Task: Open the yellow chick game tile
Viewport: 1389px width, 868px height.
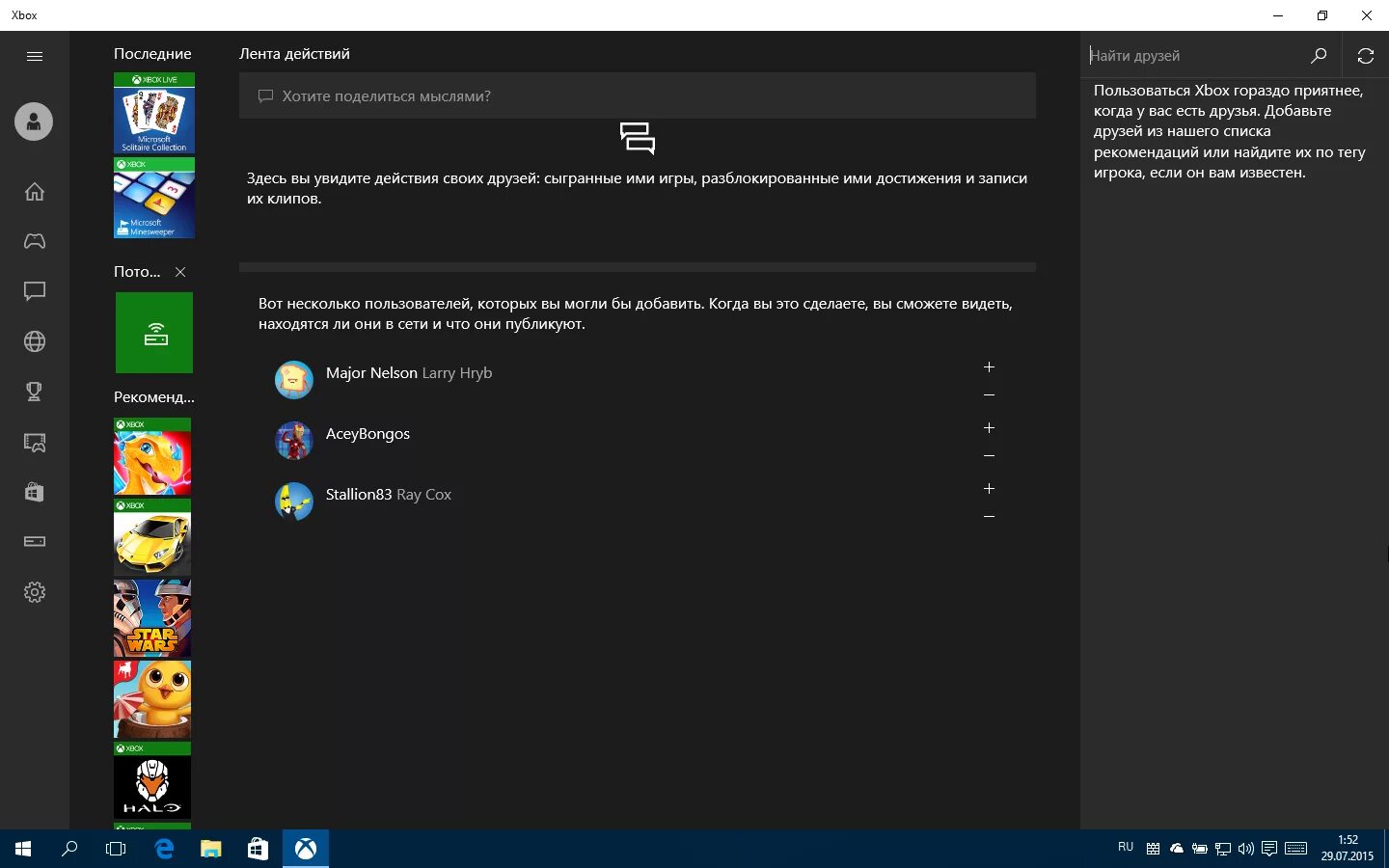Action: click(152, 699)
